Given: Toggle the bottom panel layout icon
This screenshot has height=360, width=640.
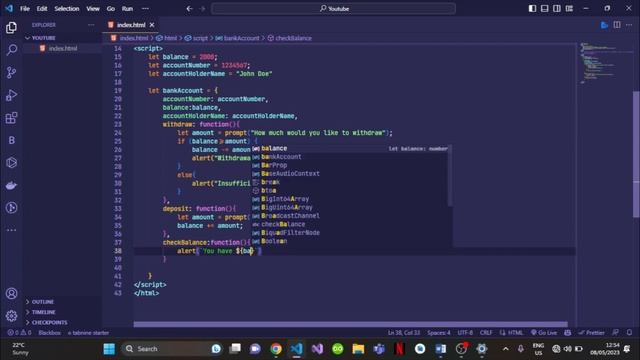Looking at the screenshot, I should [x=544, y=8].
